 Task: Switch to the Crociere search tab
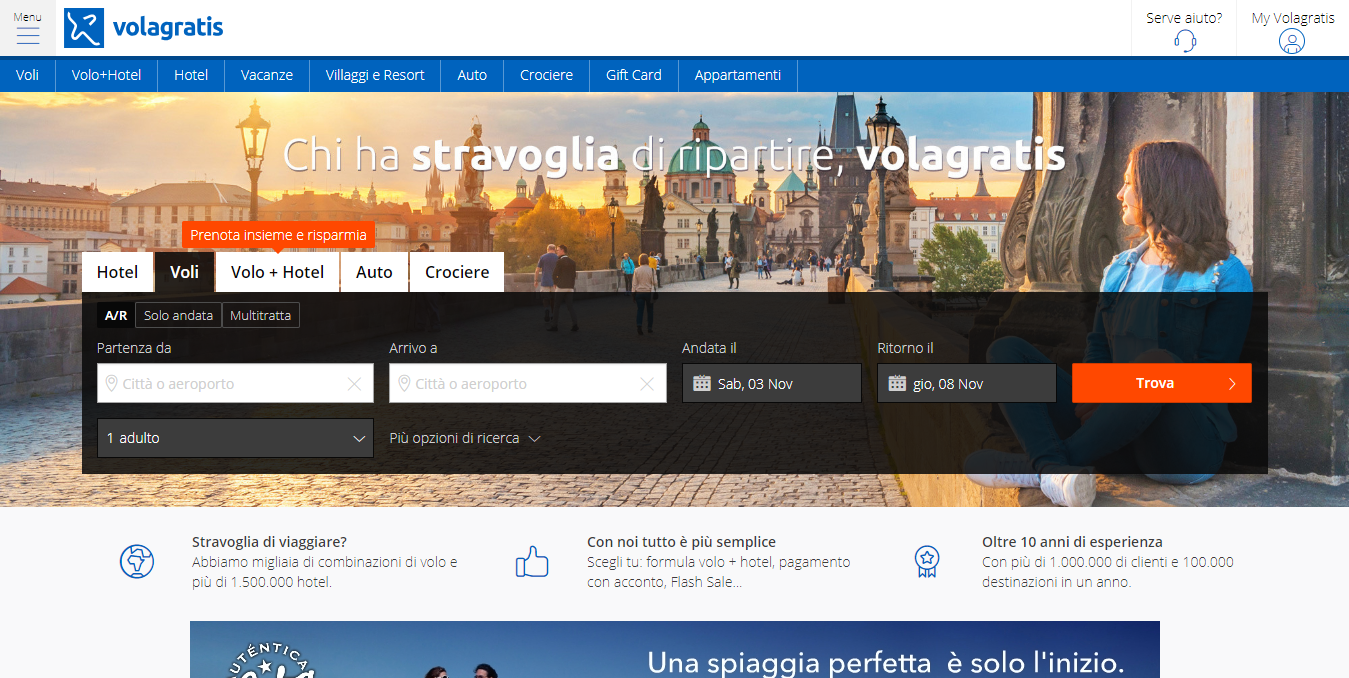[457, 272]
